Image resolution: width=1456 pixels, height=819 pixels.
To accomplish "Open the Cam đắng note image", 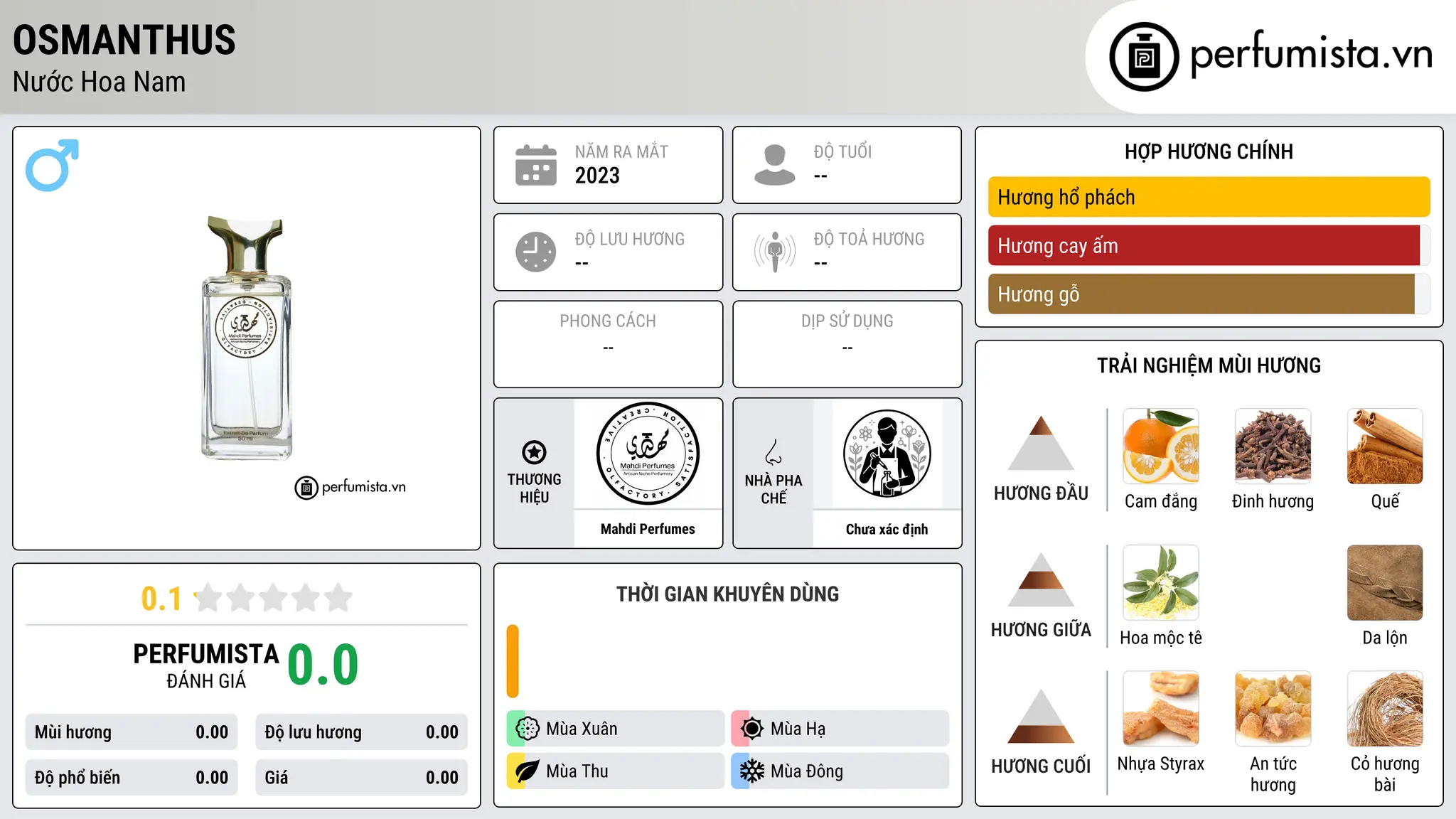I will pyautogui.click(x=1160, y=446).
